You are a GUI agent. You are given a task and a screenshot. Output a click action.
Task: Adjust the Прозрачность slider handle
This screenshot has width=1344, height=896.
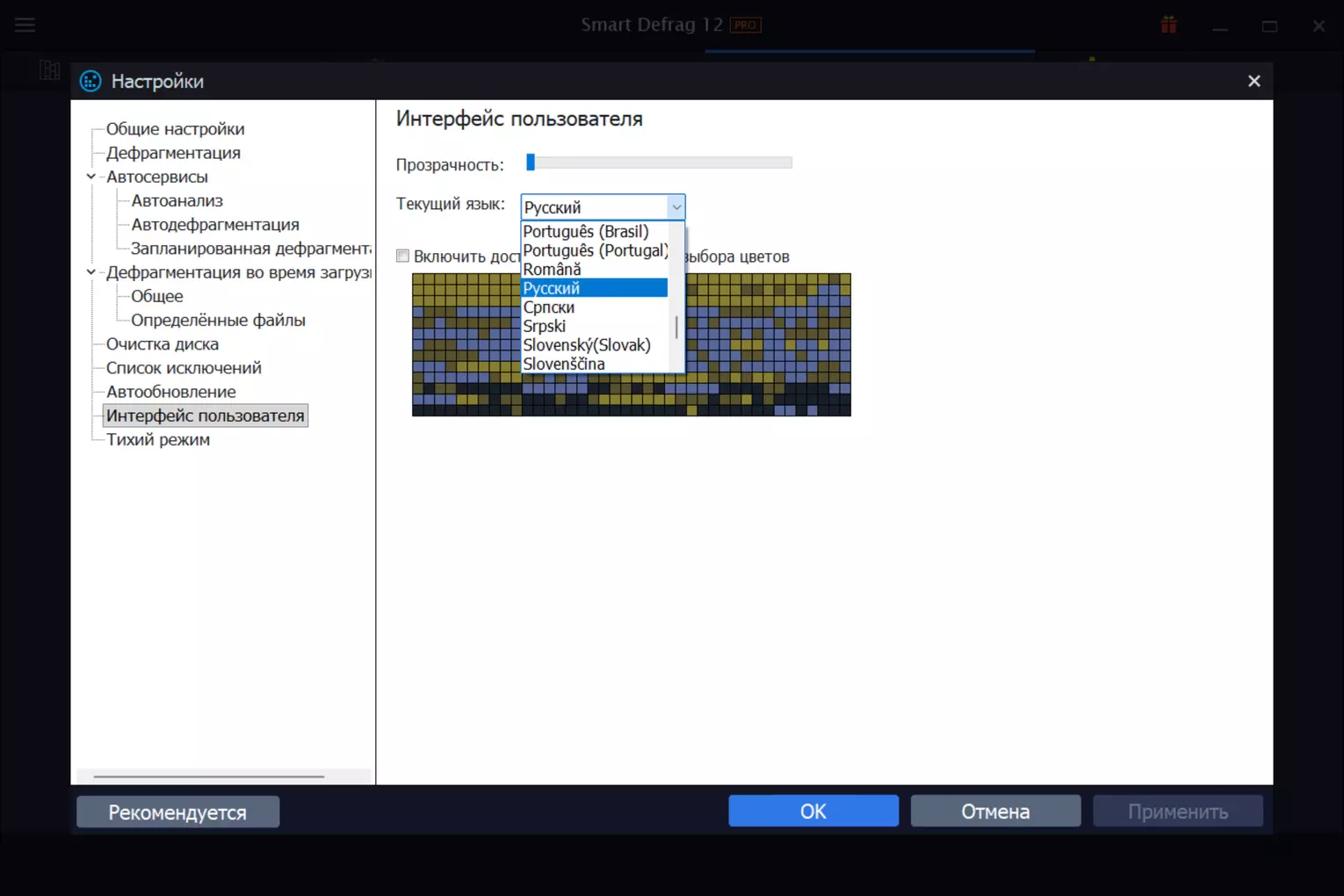click(531, 162)
